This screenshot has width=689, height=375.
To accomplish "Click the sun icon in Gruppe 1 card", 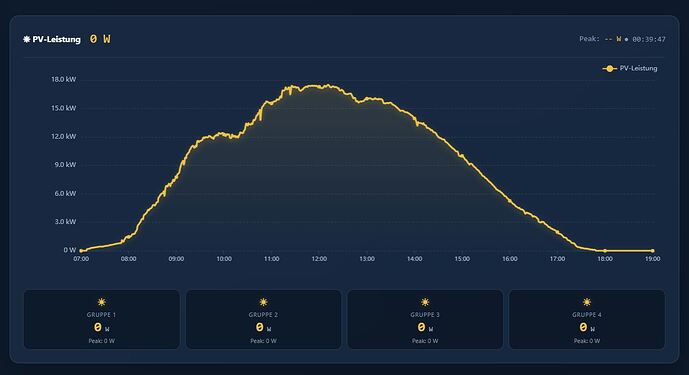I will tap(102, 302).
